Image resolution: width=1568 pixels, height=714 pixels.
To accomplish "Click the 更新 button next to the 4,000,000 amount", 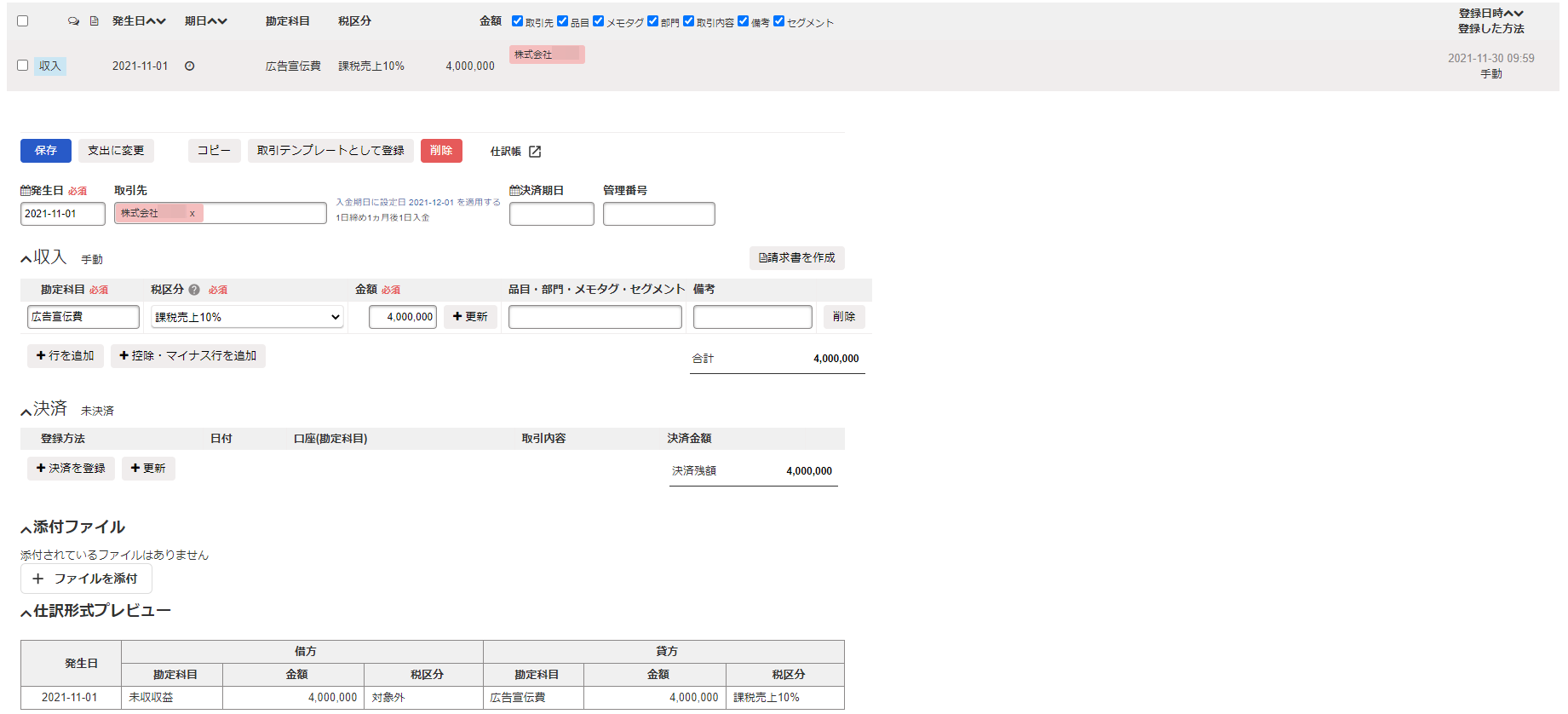I will click(470, 317).
